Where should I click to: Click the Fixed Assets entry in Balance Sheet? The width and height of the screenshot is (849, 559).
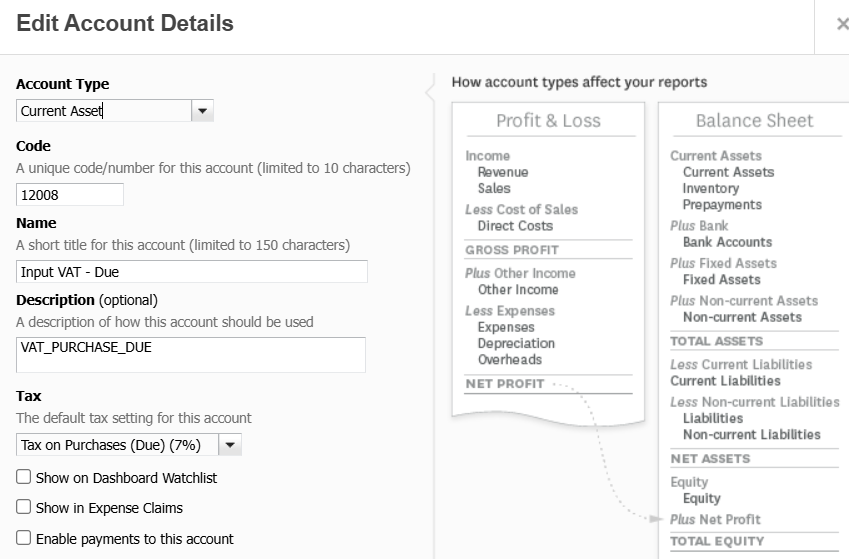[721, 280]
